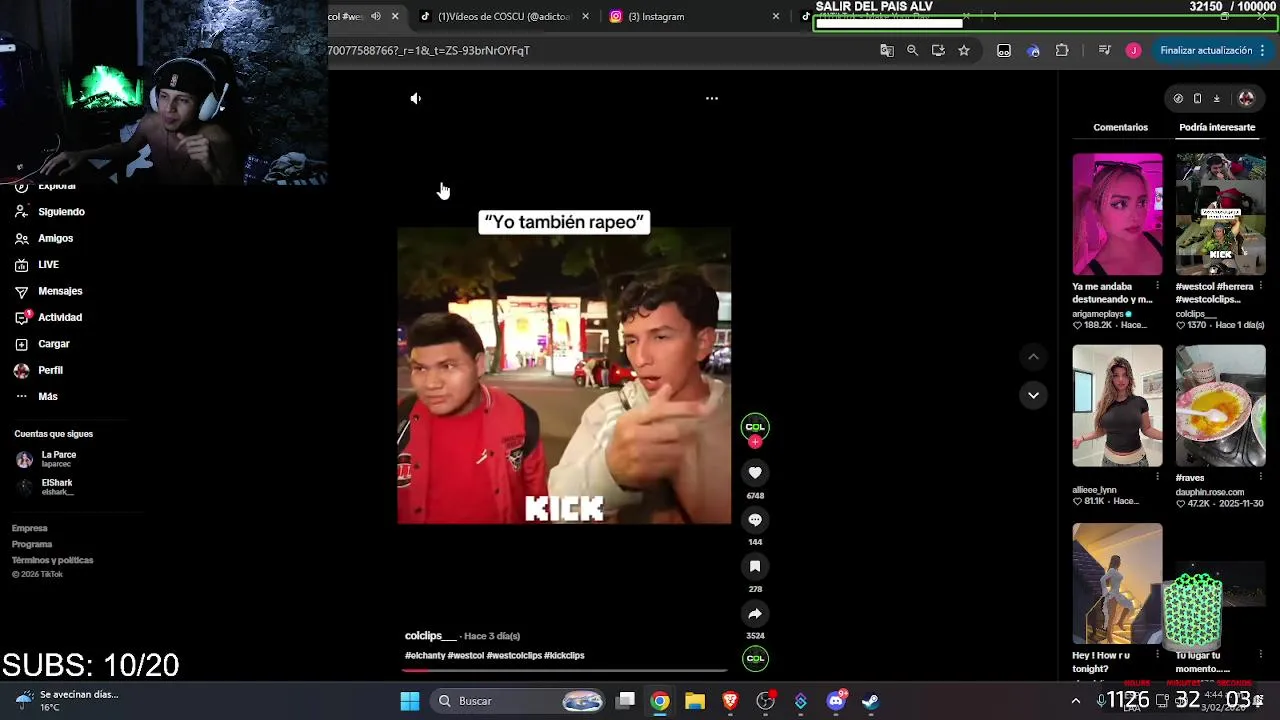Open La Parce followed account
1280x720 pixels.
point(47,459)
